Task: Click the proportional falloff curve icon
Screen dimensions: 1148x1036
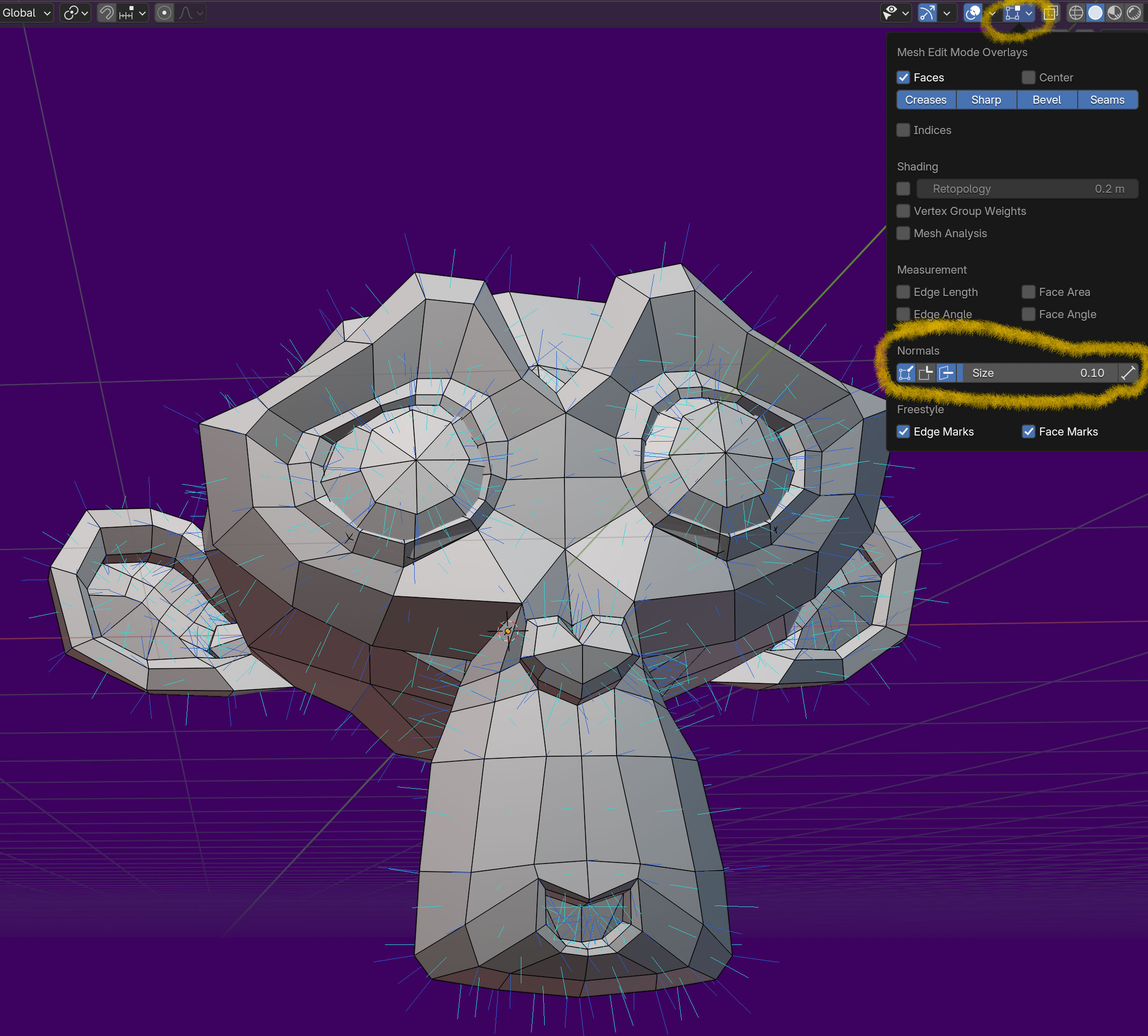Action: coord(186,13)
